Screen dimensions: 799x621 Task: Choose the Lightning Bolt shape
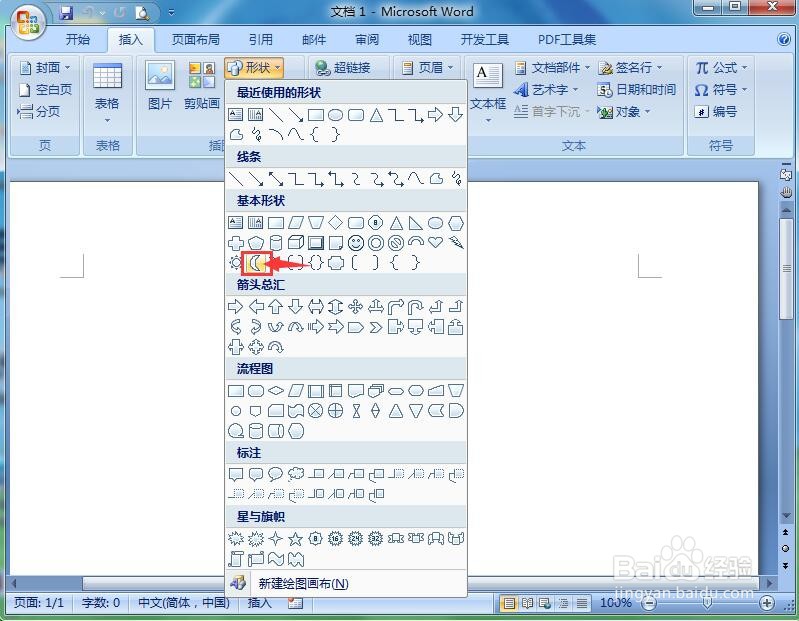[x=456, y=243]
